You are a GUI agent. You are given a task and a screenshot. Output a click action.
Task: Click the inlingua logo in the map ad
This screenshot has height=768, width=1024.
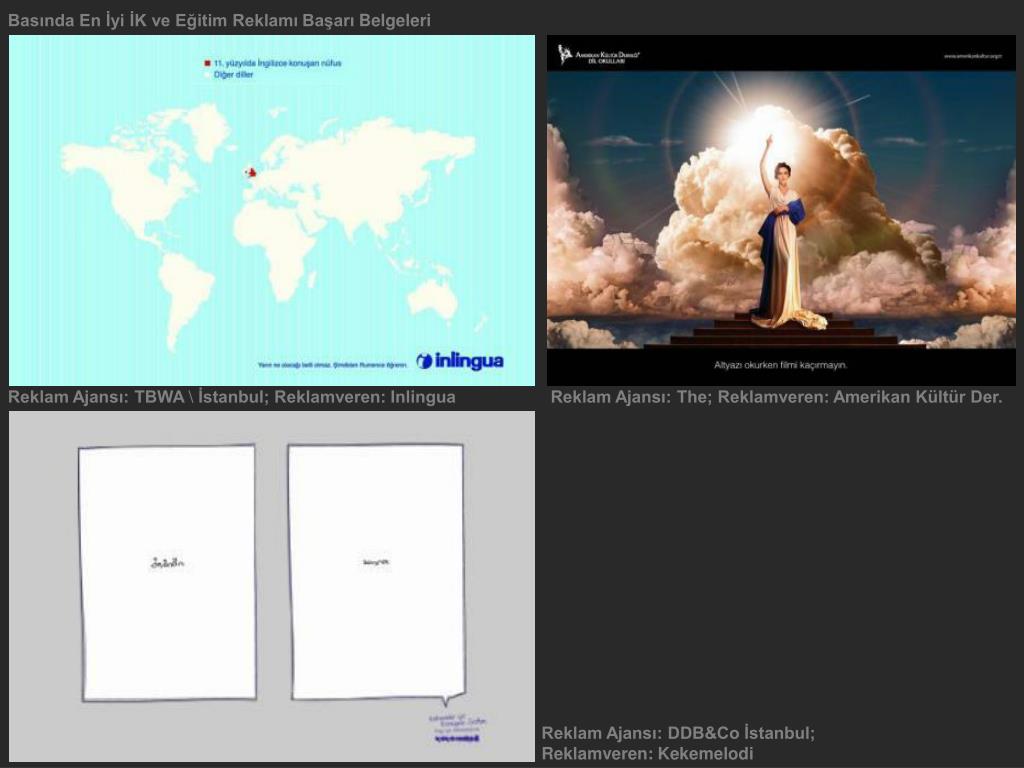(x=460, y=360)
